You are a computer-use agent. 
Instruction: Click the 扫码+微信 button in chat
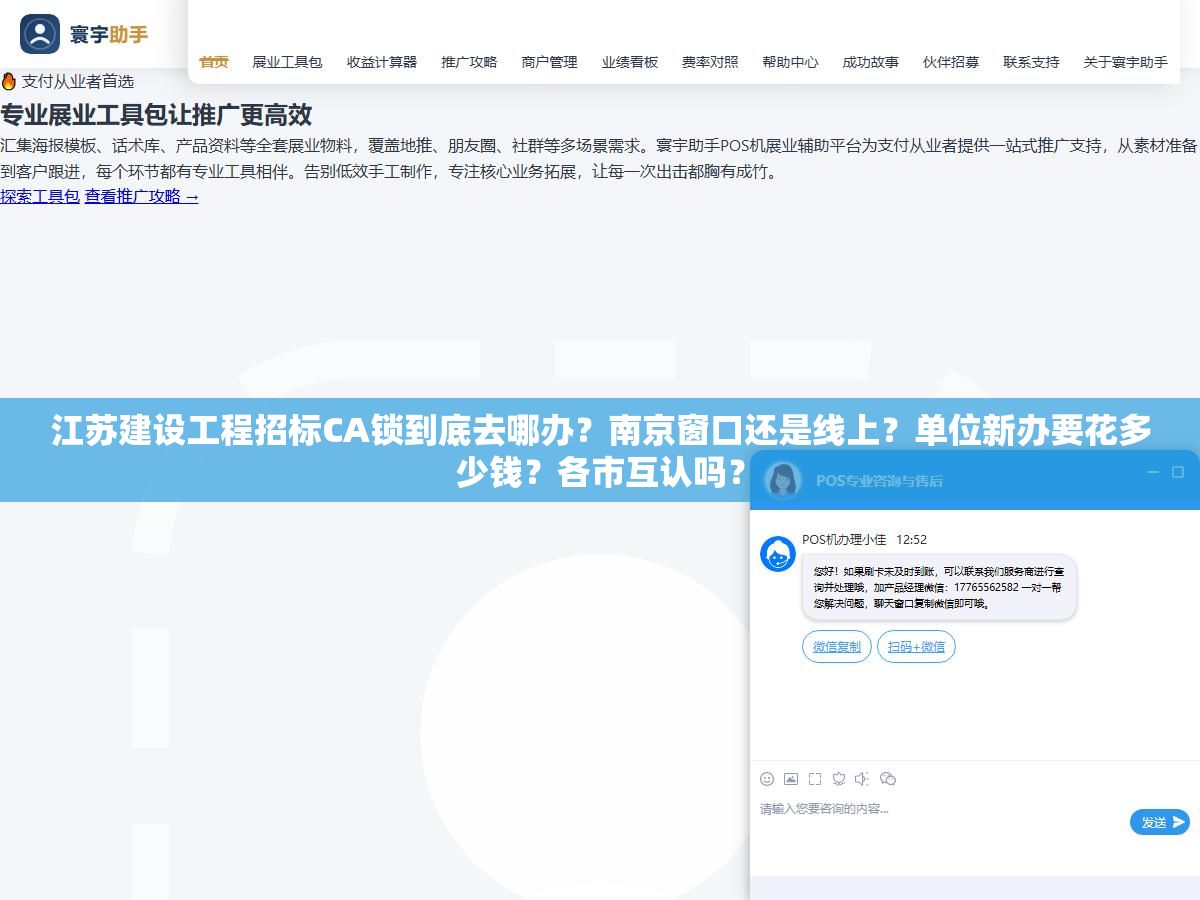(x=916, y=647)
